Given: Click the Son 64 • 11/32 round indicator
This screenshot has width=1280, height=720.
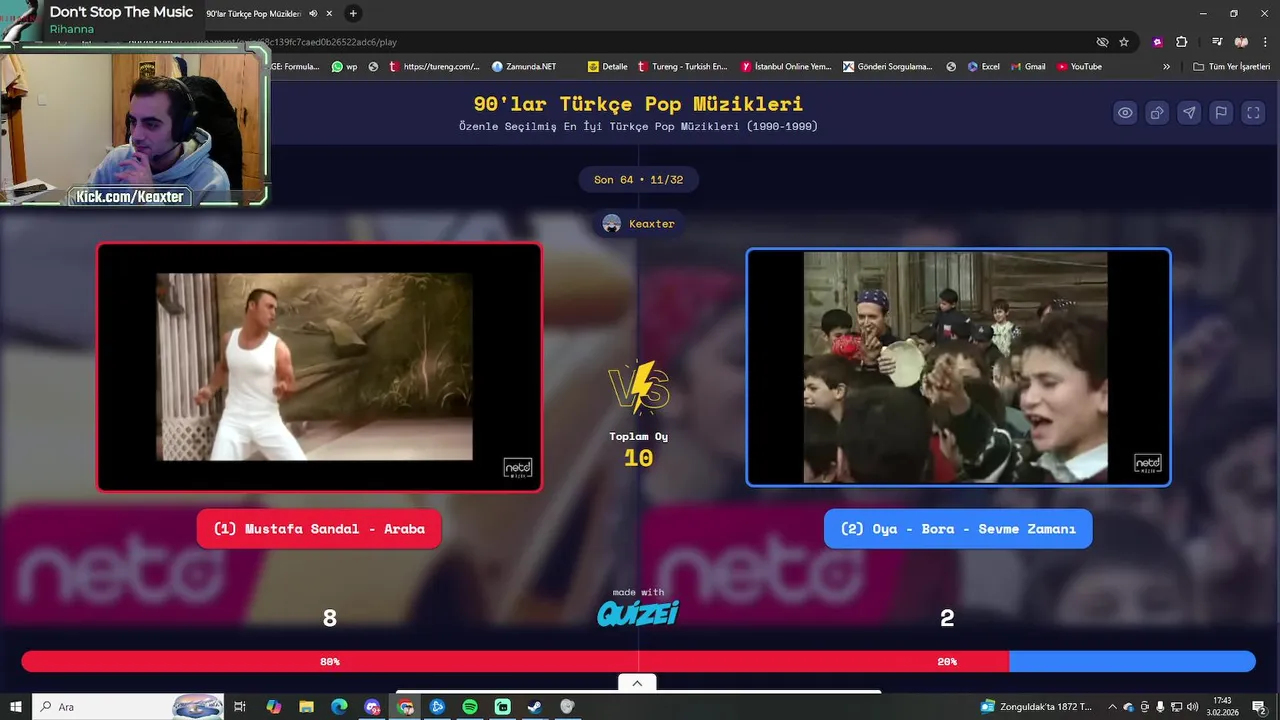Looking at the screenshot, I should (x=638, y=180).
